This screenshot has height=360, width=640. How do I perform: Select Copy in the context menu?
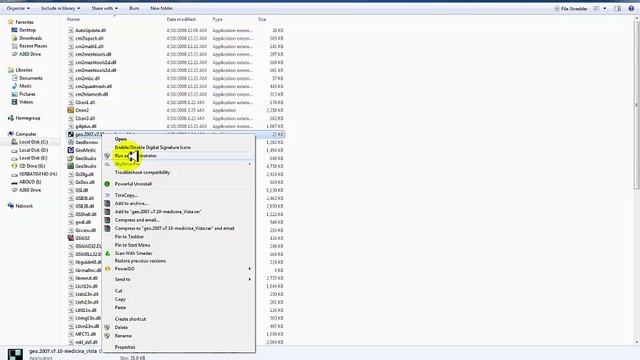[120, 299]
